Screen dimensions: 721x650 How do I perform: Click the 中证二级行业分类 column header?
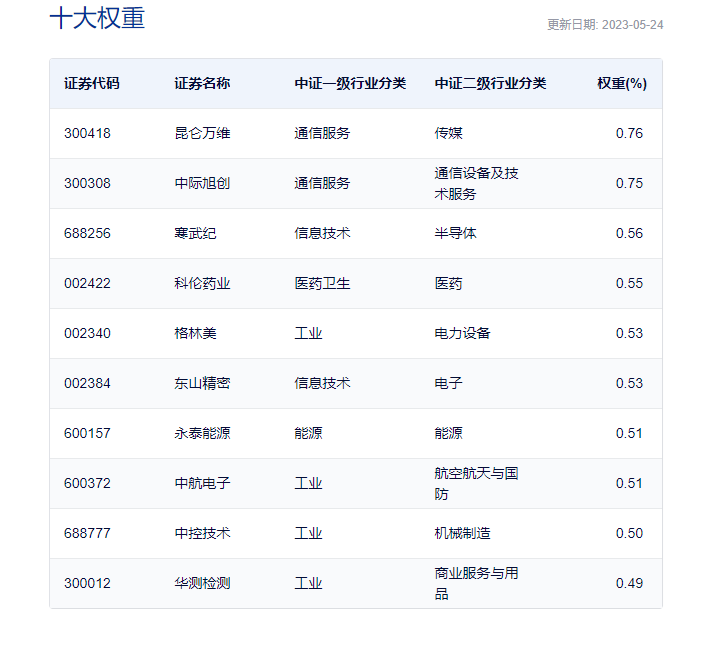pos(491,83)
